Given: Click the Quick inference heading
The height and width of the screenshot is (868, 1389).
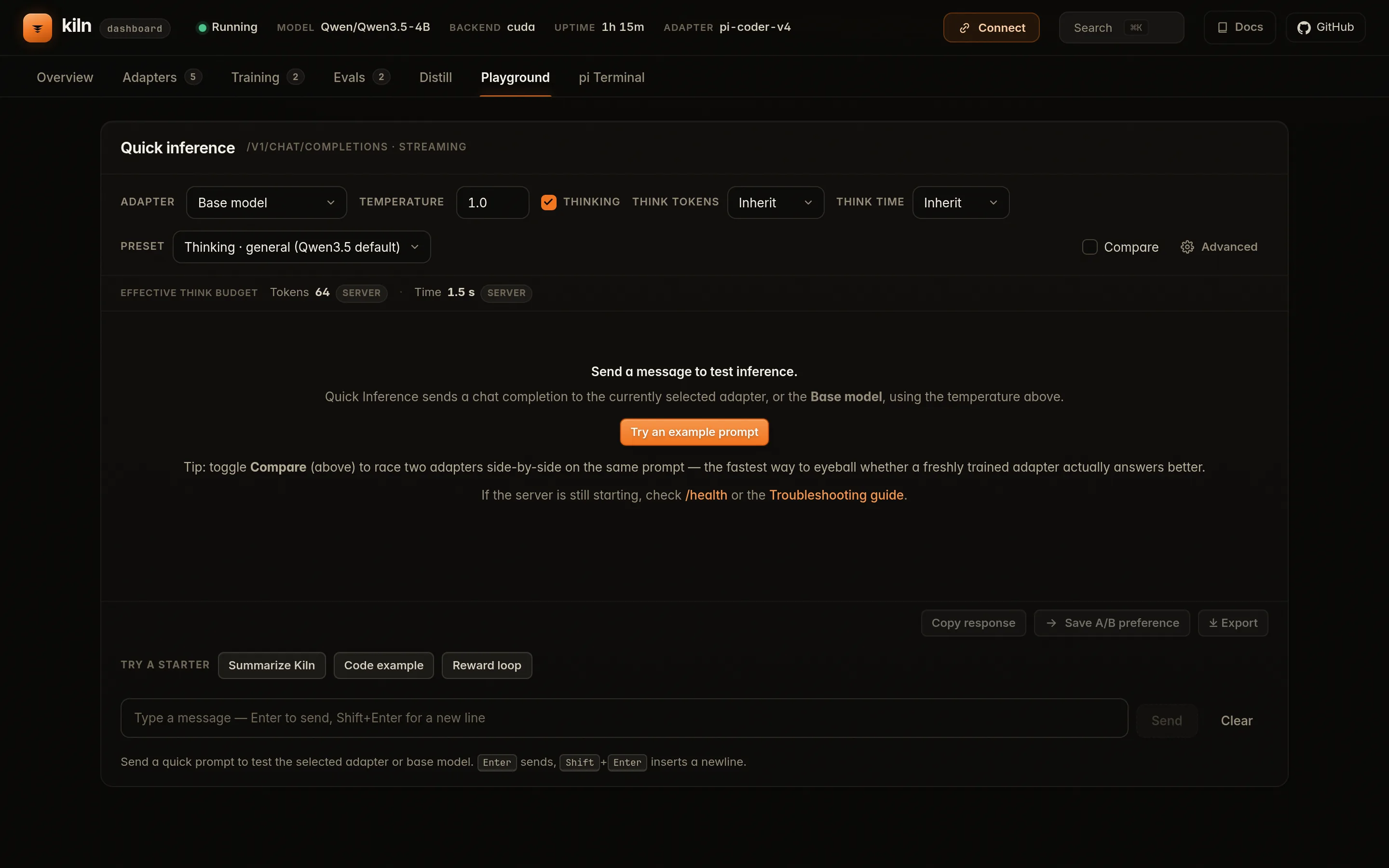Looking at the screenshot, I should 177,148.
